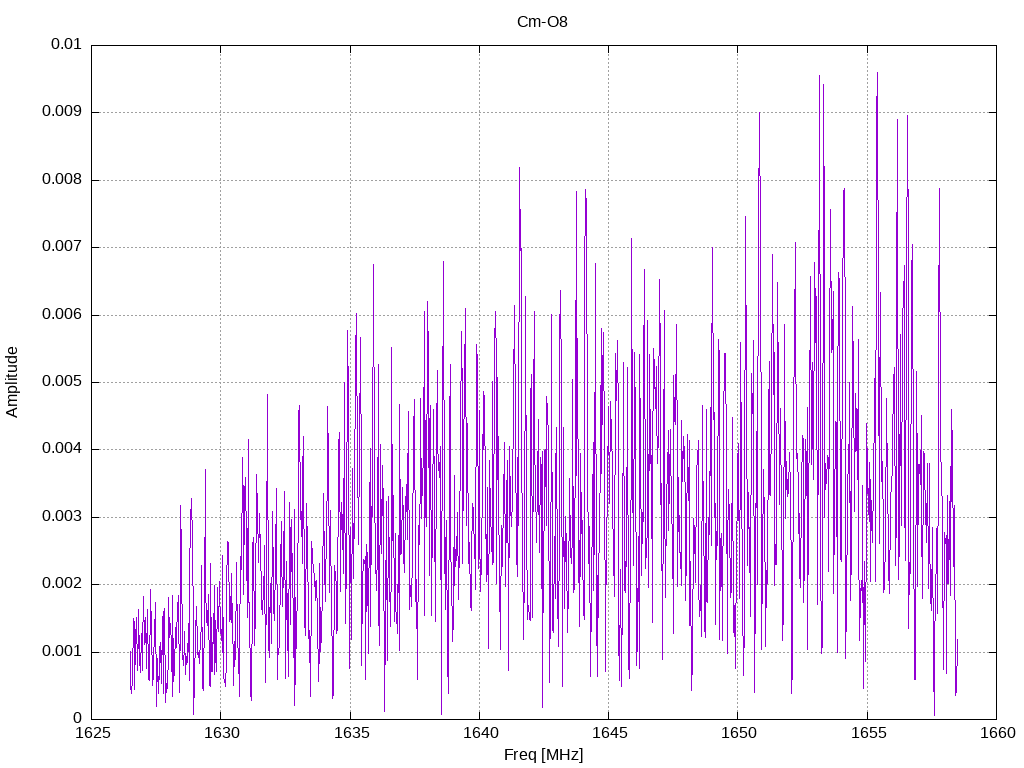
Task: Click the y-axis tick label "0.003"
Action: (x=62, y=516)
